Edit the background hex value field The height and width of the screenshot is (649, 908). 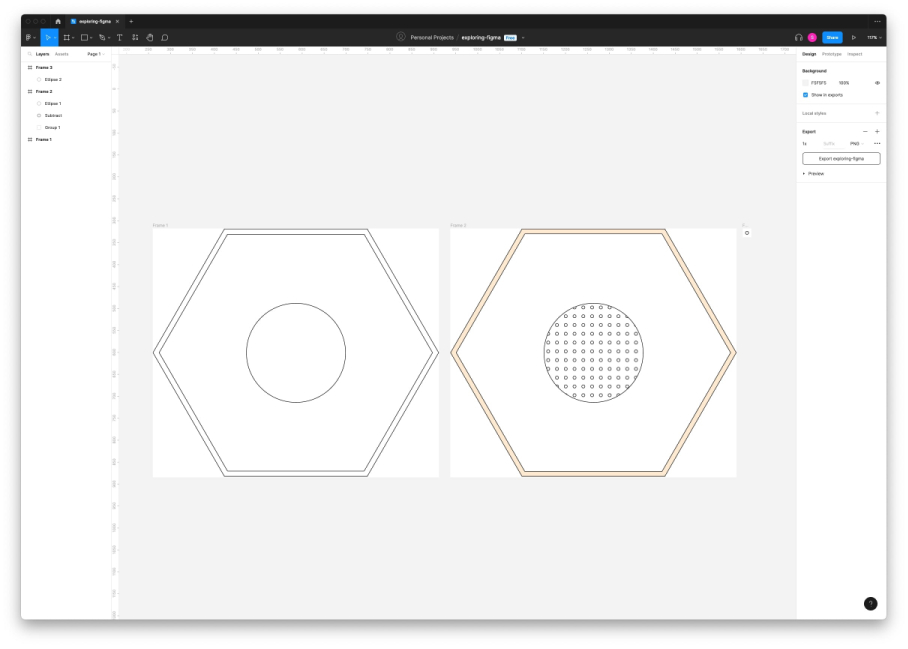819,83
